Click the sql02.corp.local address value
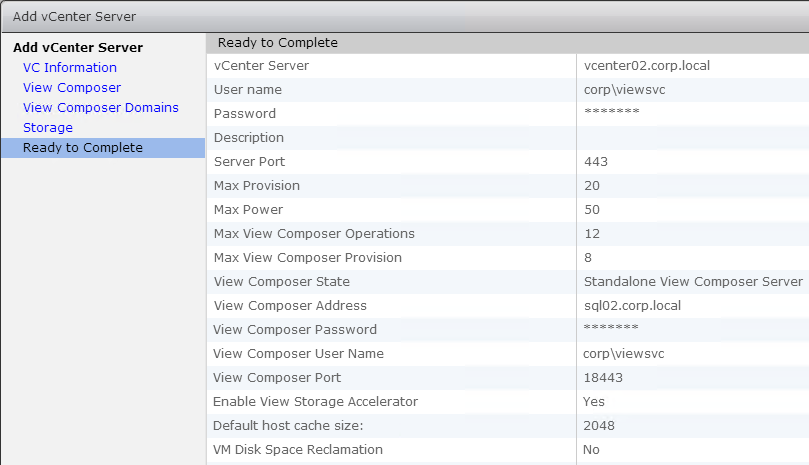 click(x=632, y=306)
